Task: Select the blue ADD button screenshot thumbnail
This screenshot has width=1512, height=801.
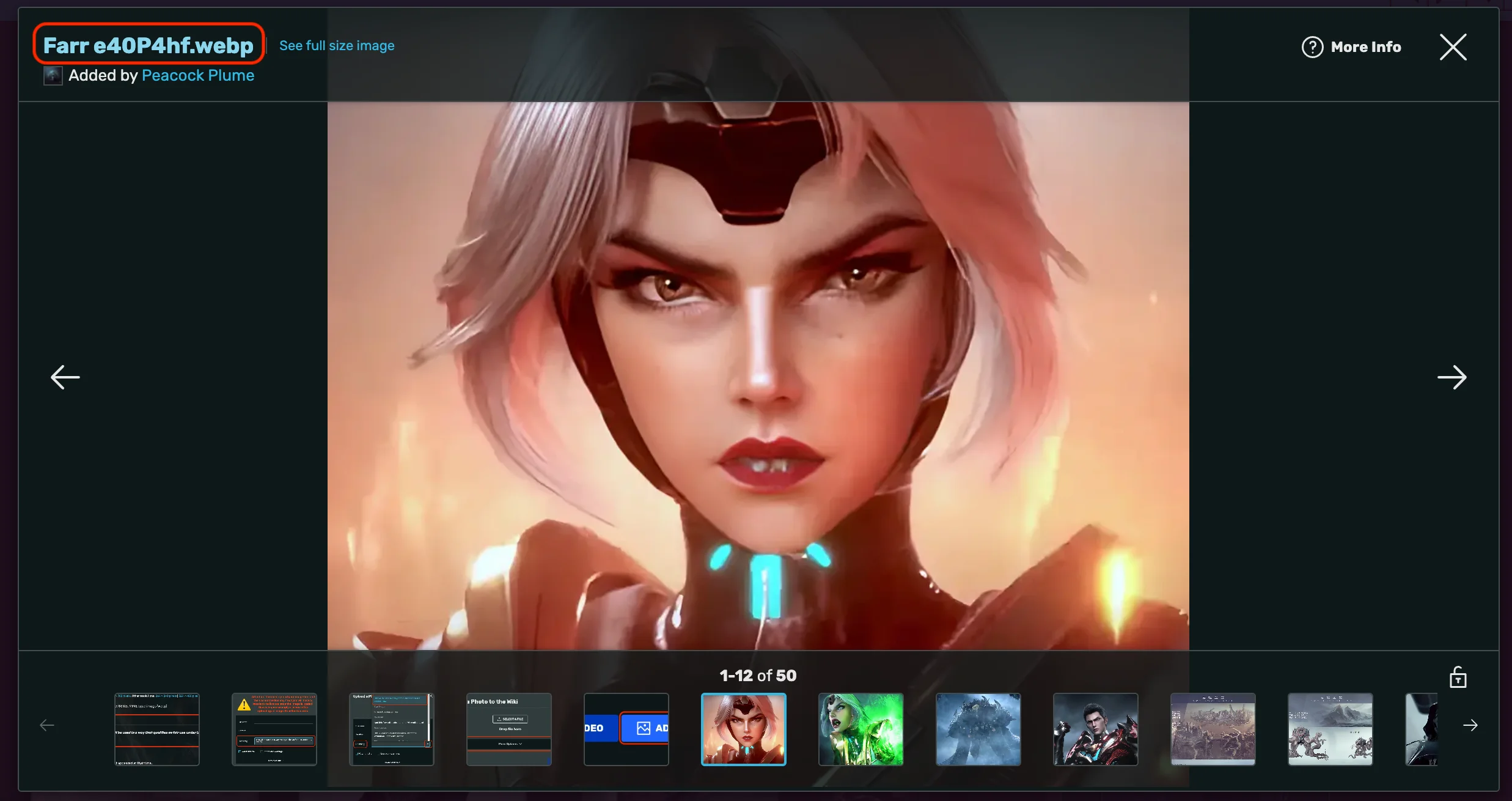Action: coord(626,729)
